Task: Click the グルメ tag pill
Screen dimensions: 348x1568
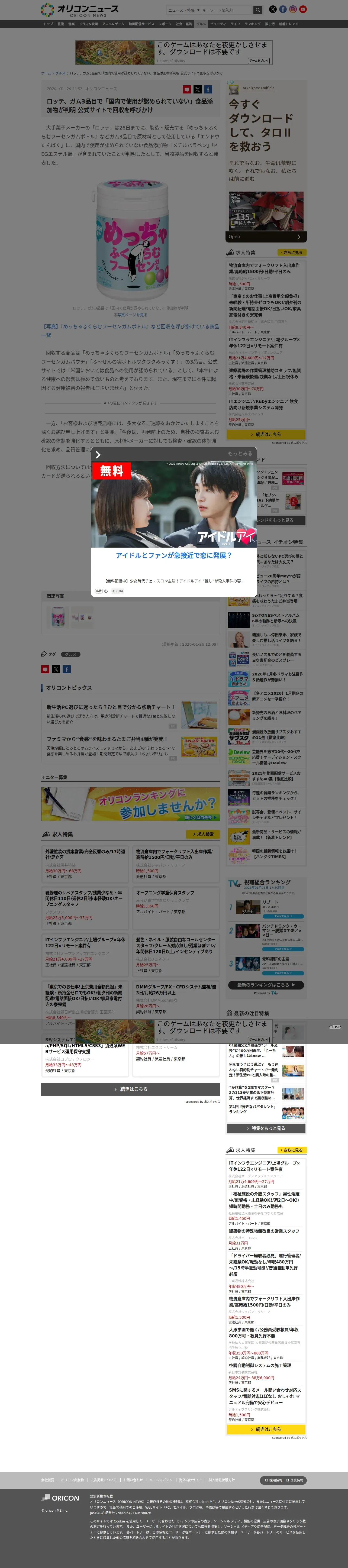Action: (x=70, y=654)
